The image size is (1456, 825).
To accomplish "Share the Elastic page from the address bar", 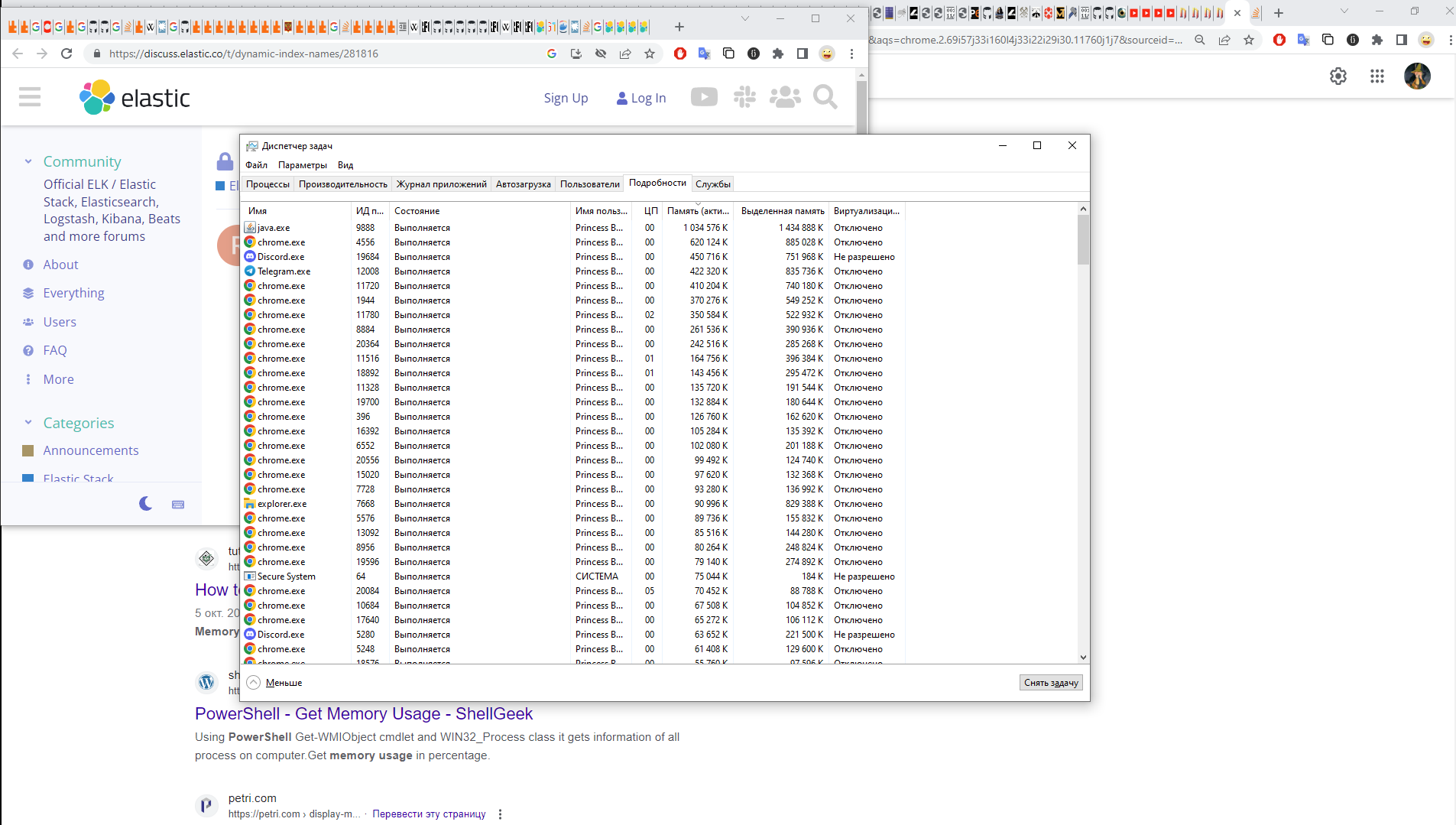I will pos(625,54).
